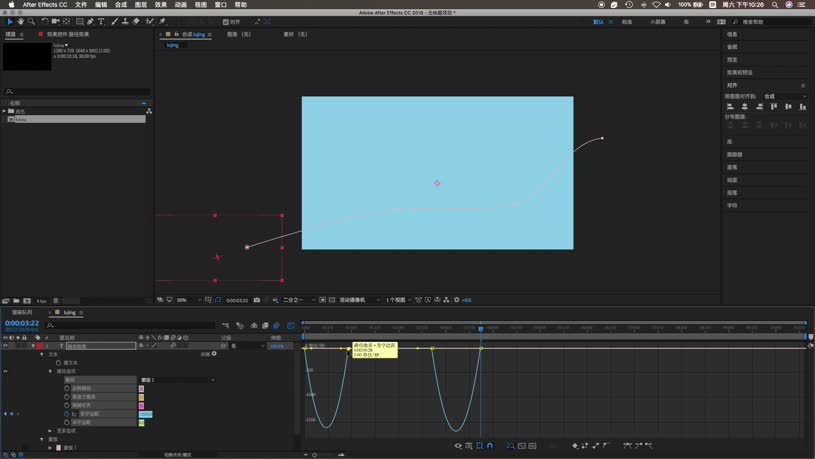The image size is (815, 459).
Task: Expand the More Options group
Action: click(50, 431)
